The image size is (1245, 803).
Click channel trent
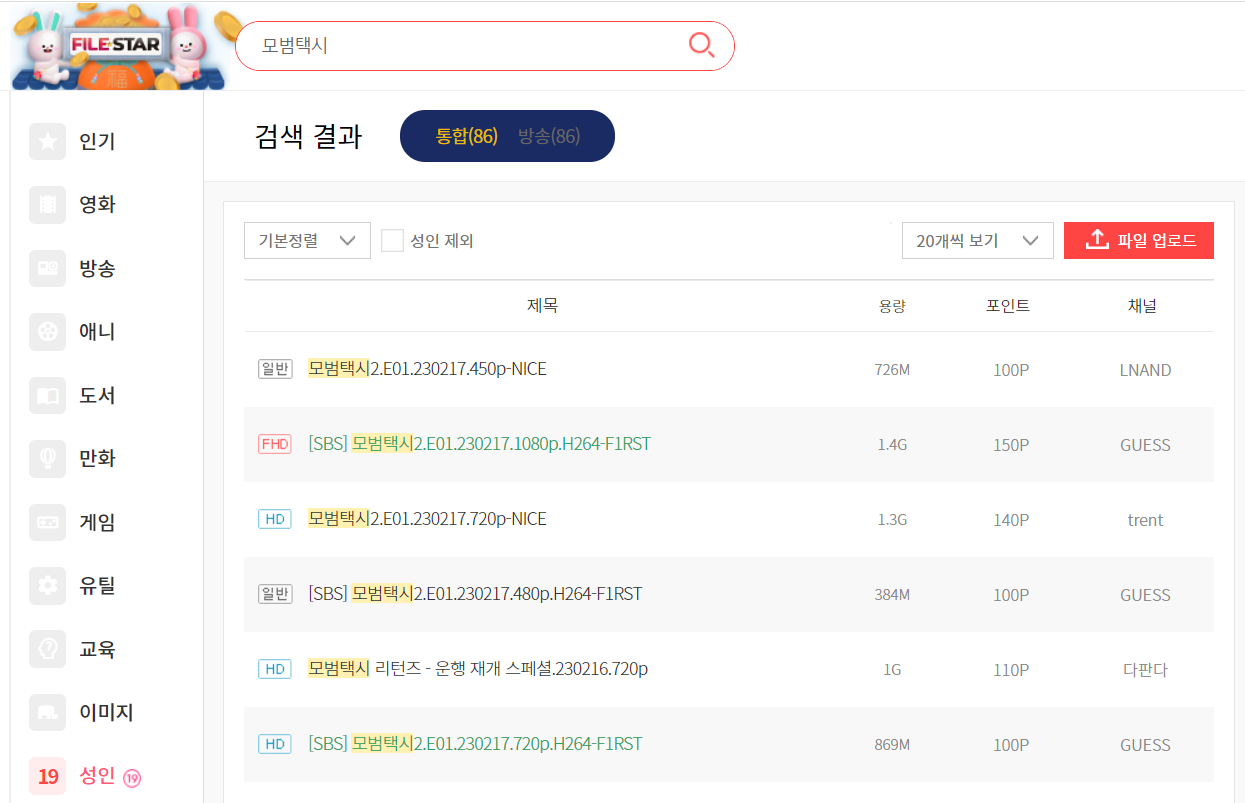coord(1145,520)
